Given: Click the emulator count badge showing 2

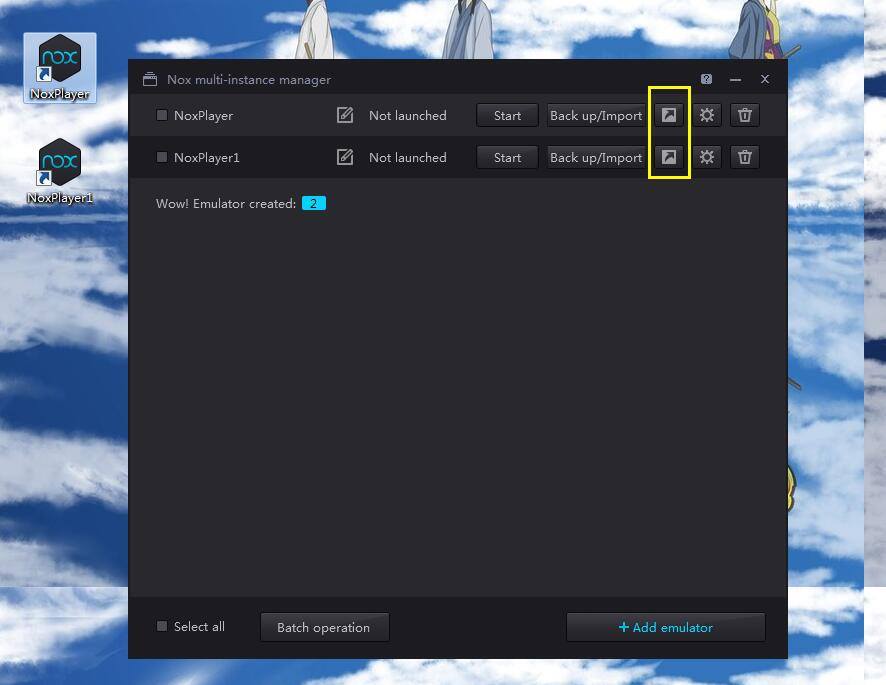Looking at the screenshot, I should pyautogui.click(x=314, y=203).
